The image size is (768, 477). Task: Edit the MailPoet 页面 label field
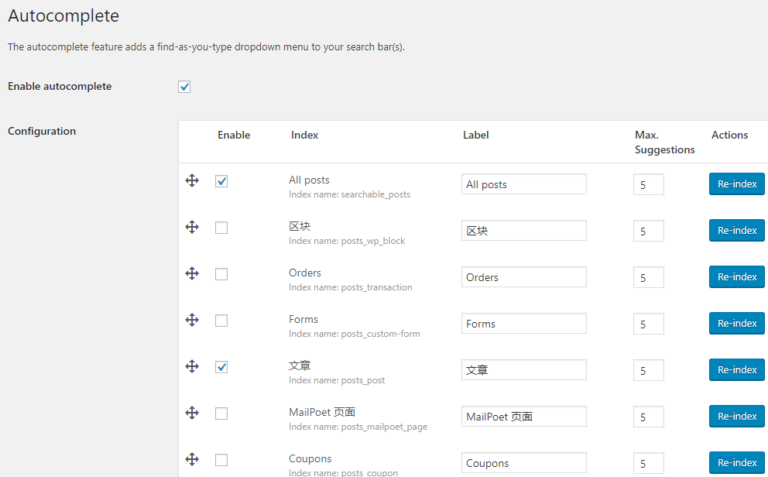(524, 417)
